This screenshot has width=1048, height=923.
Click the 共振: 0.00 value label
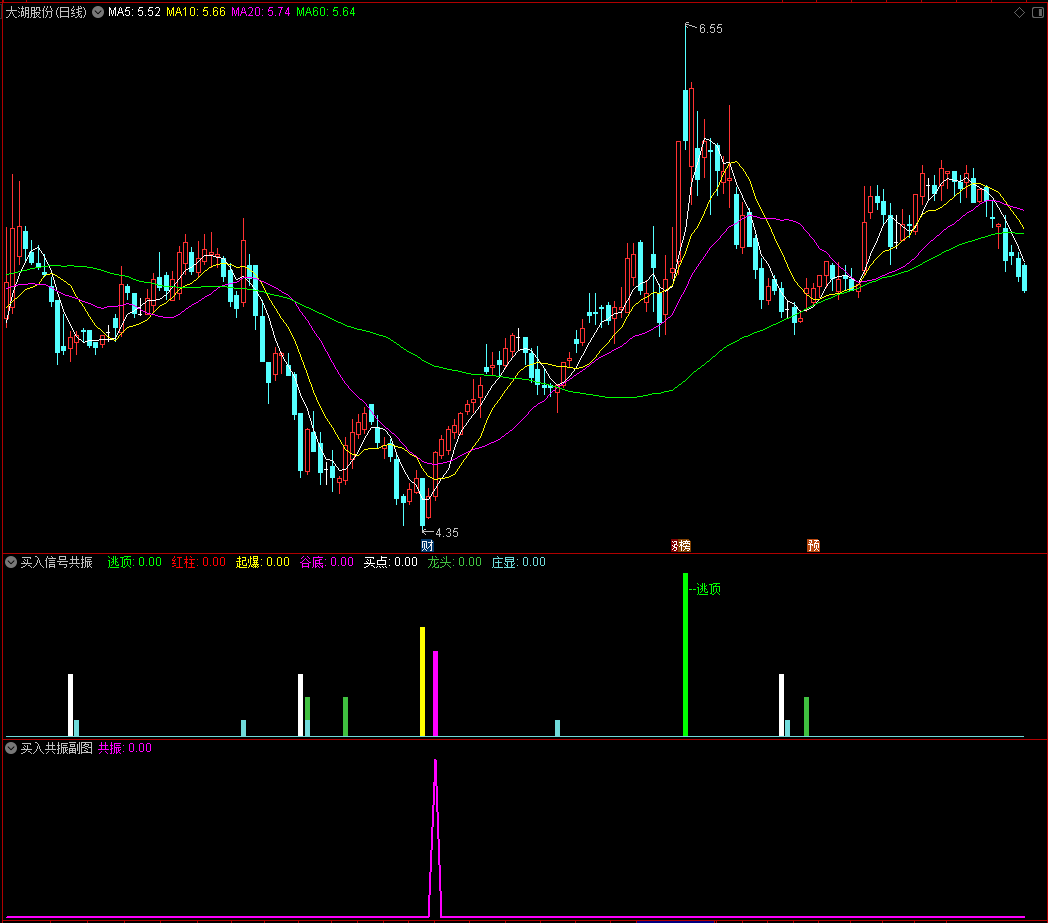tap(125, 748)
